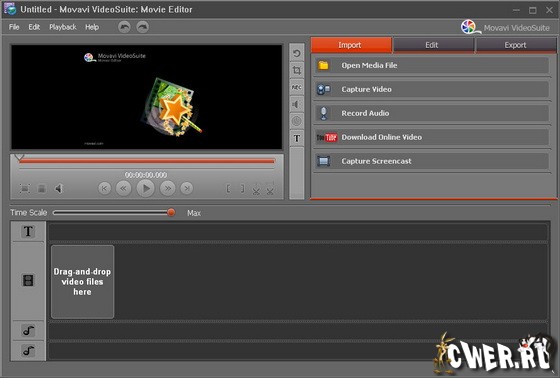The height and width of the screenshot is (378, 560).
Task: Click the video preview window
Action: pos(146,97)
